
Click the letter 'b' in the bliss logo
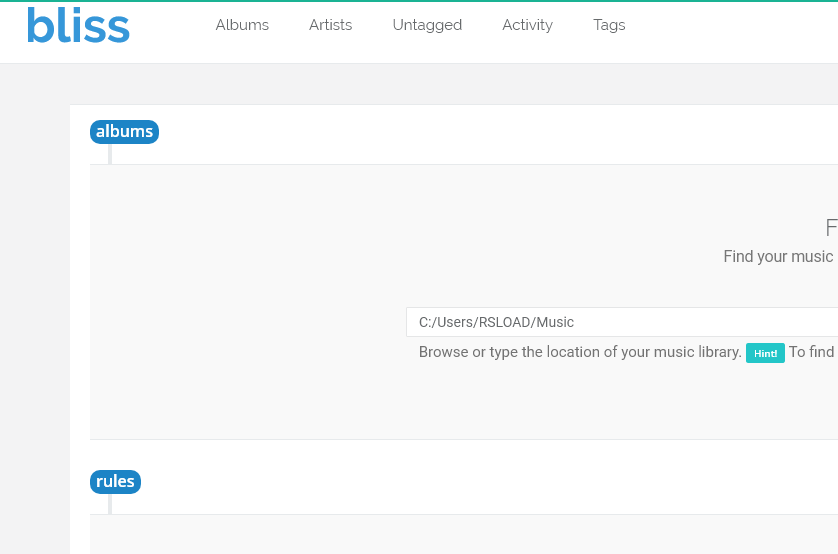pos(39,26)
